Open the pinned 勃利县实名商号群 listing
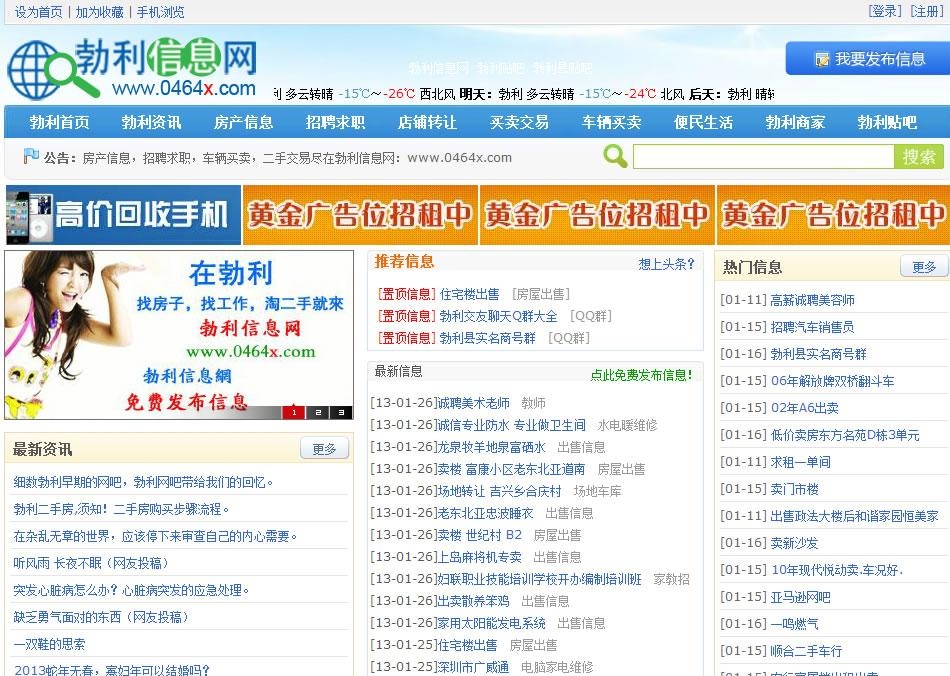The image size is (950, 676). pos(487,338)
